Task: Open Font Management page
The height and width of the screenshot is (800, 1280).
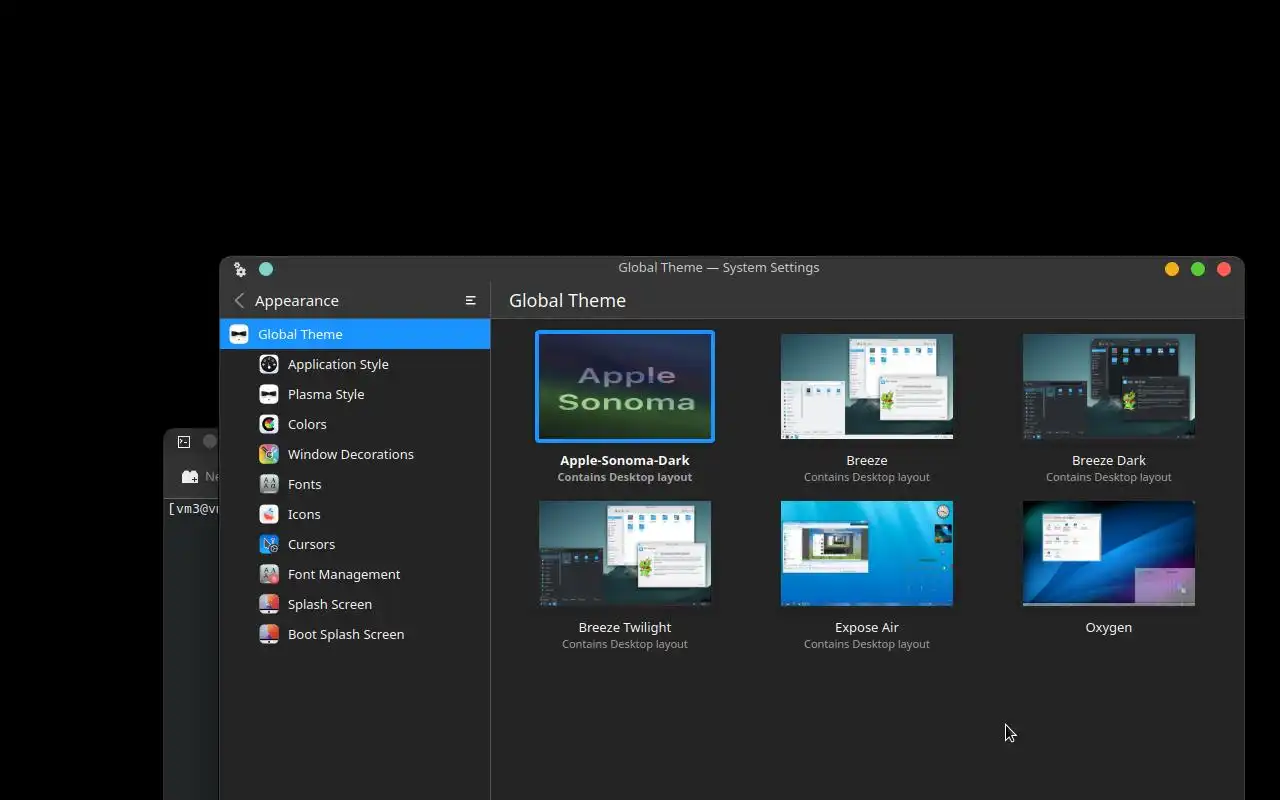Action: point(355,574)
